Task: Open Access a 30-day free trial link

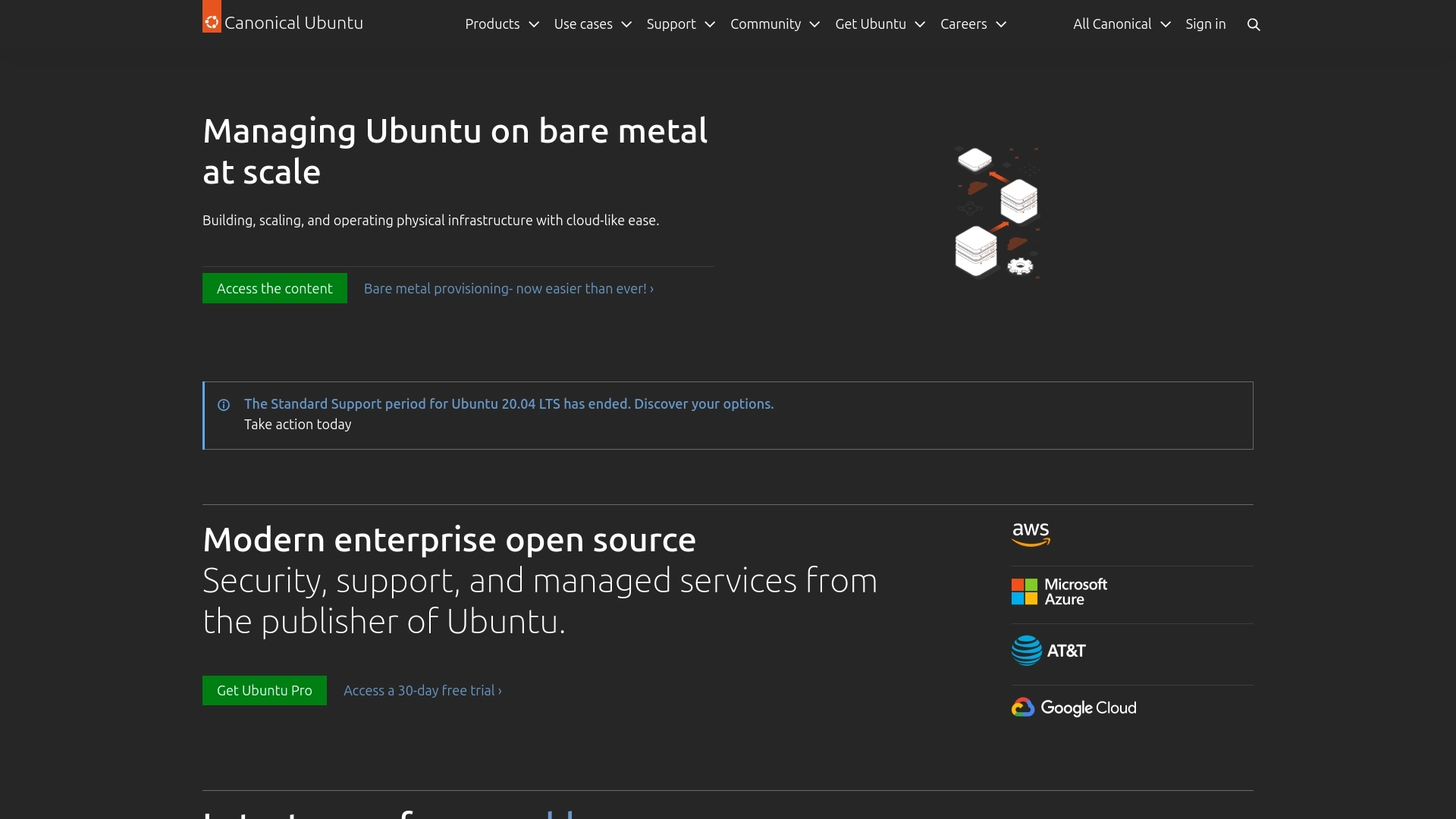Action: coord(422,691)
